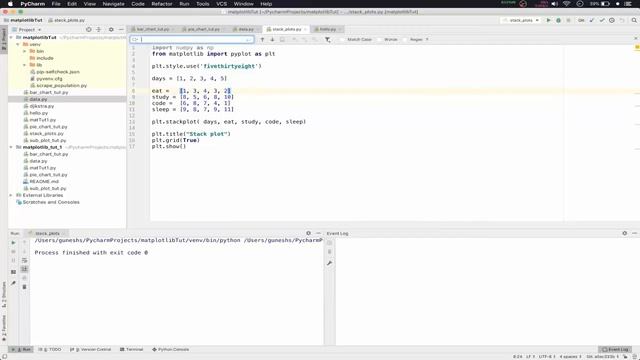Open the Apple menu
Image resolution: width=640 pixels, height=360 pixels.
(10, 4)
